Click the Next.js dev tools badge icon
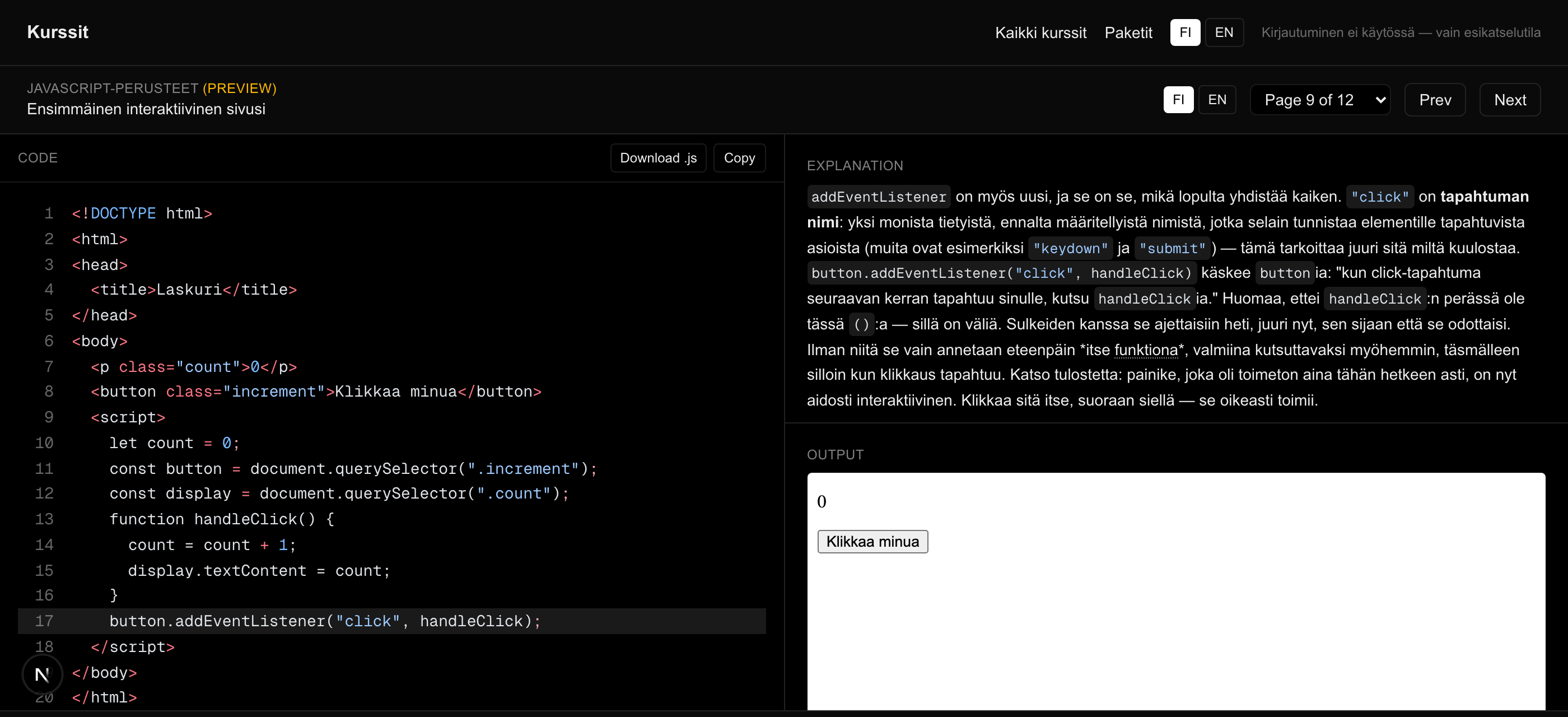The image size is (1568, 717). (x=42, y=674)
